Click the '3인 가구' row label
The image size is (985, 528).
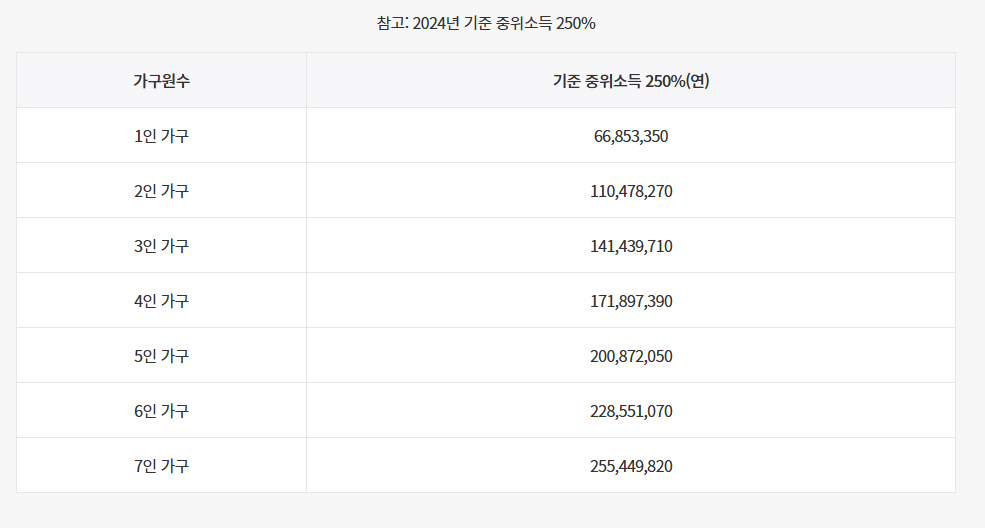(x=161, y=246)
